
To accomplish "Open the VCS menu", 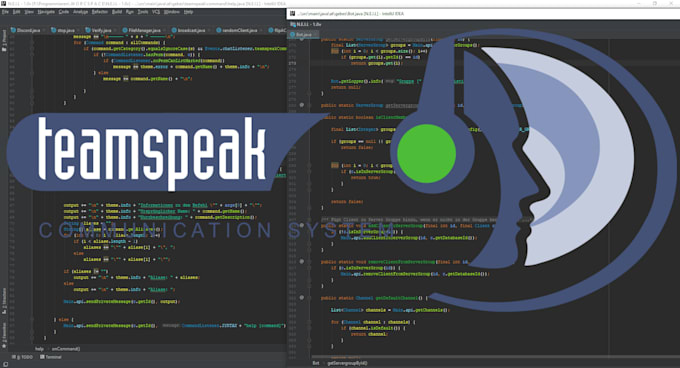I will pyautogui.click(x=156, y=12).
